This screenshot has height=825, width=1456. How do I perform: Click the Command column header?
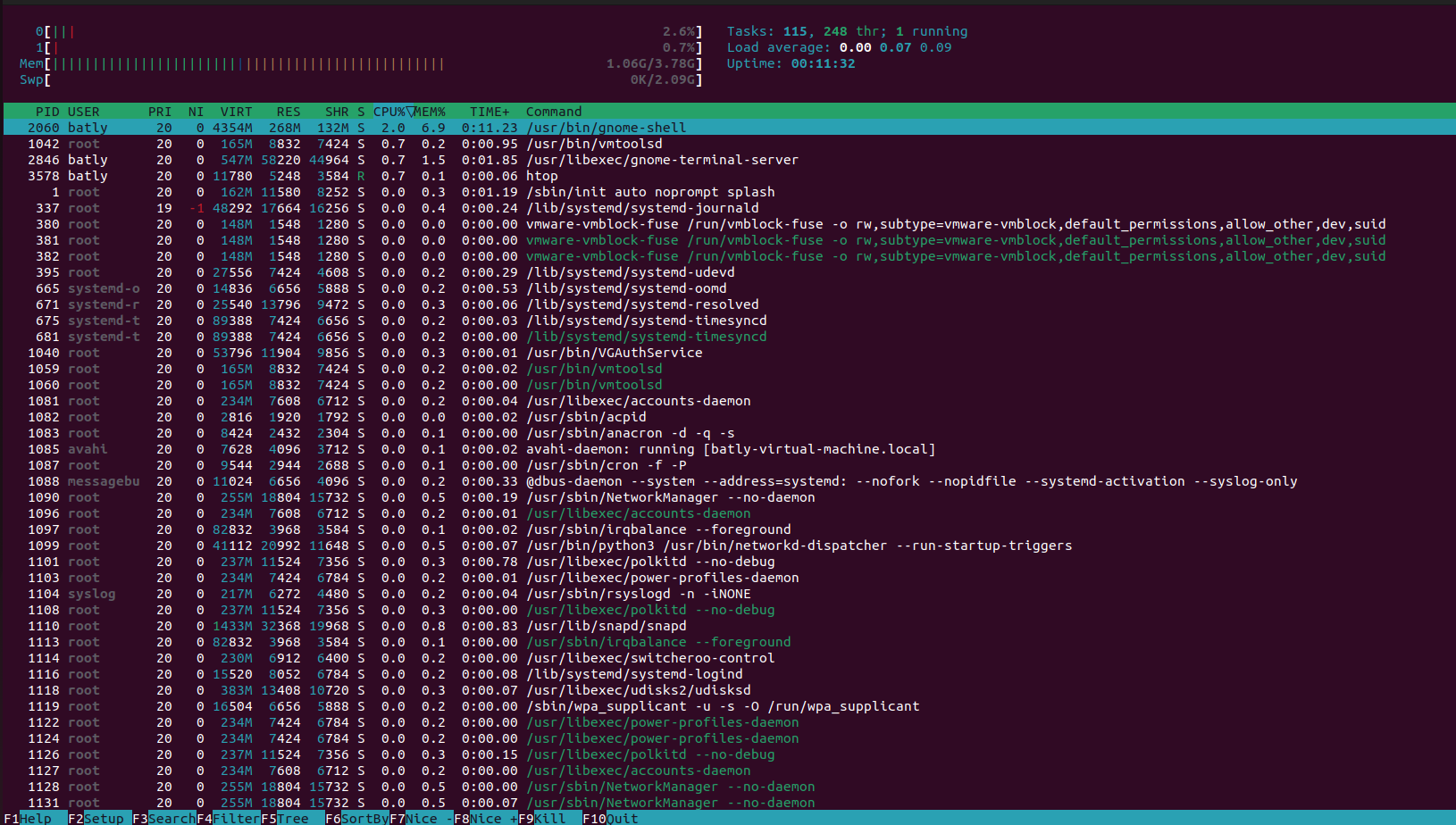554,112
